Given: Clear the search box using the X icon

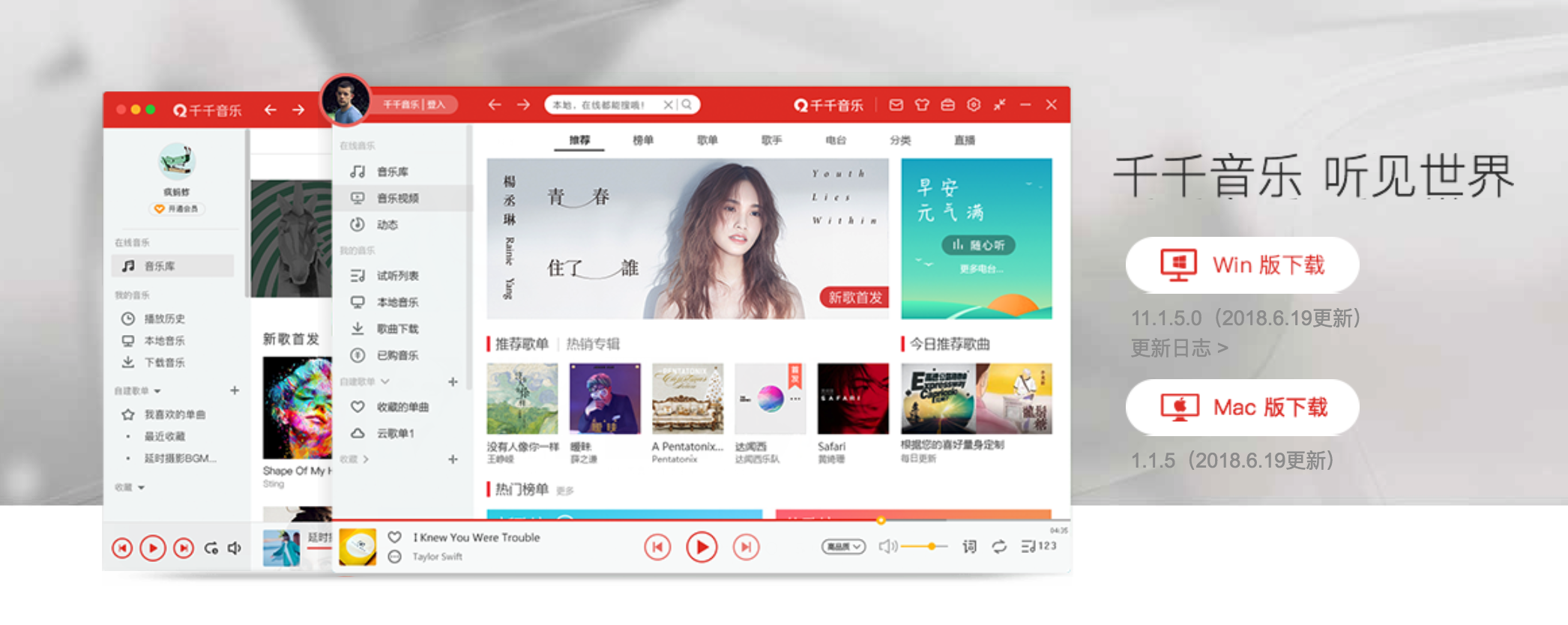Looking at the screenshot, I should 668,105.
